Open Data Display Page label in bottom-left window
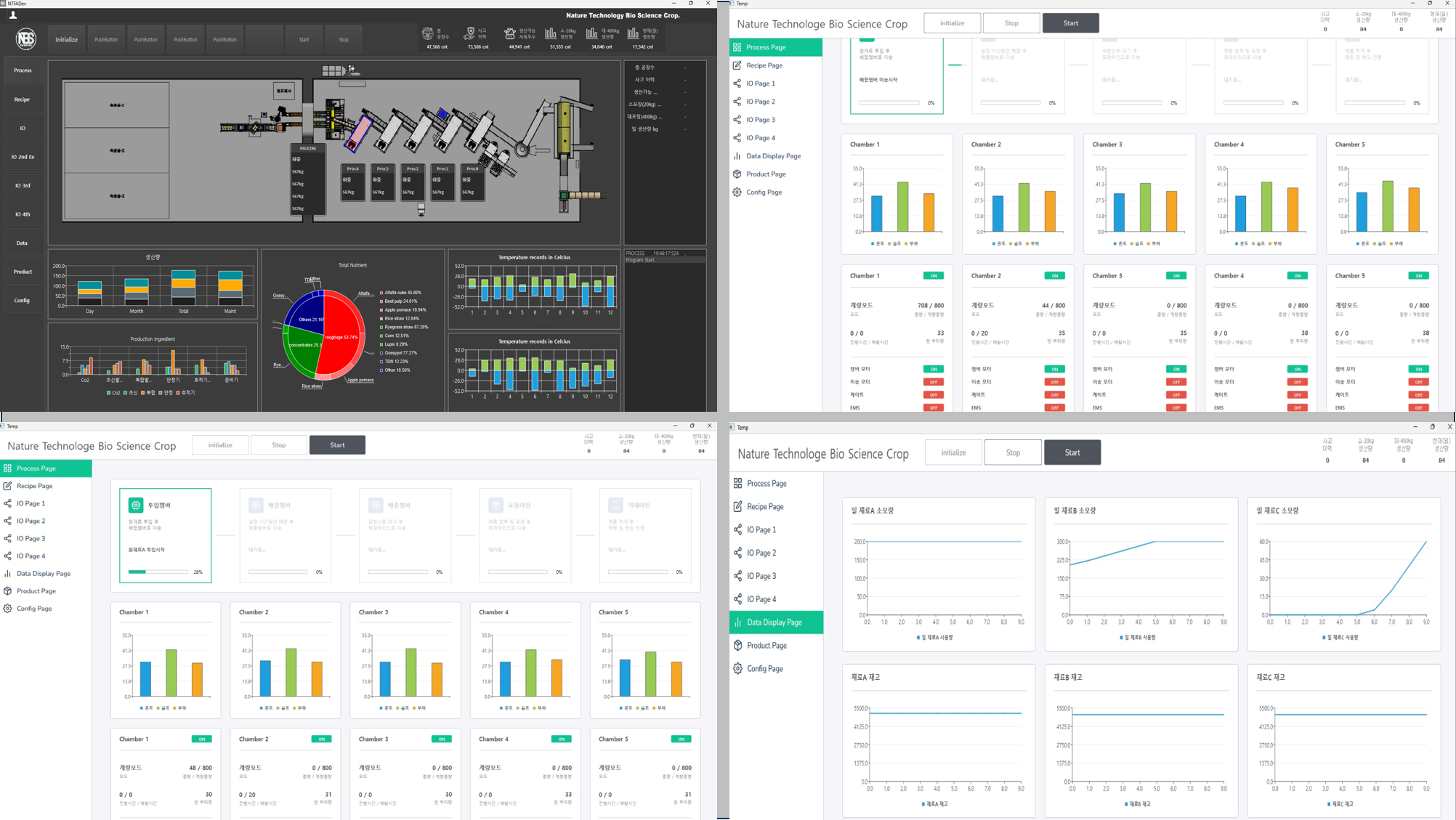 pos(44,574)
